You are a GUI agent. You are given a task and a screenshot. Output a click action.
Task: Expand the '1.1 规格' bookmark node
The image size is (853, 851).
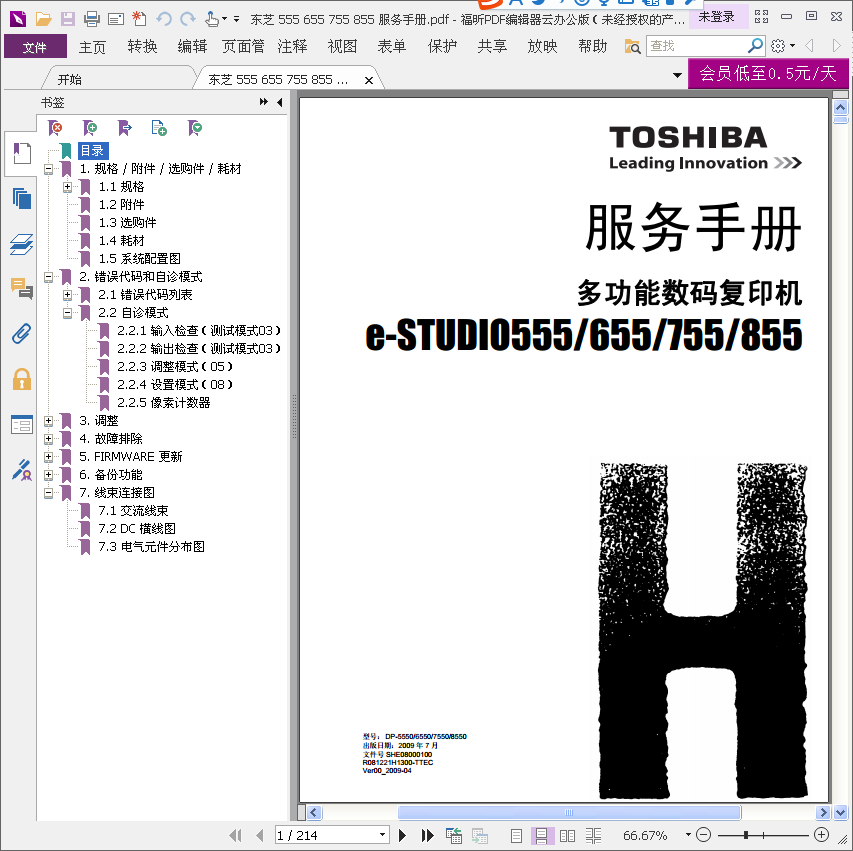click(x=67, y=187)
